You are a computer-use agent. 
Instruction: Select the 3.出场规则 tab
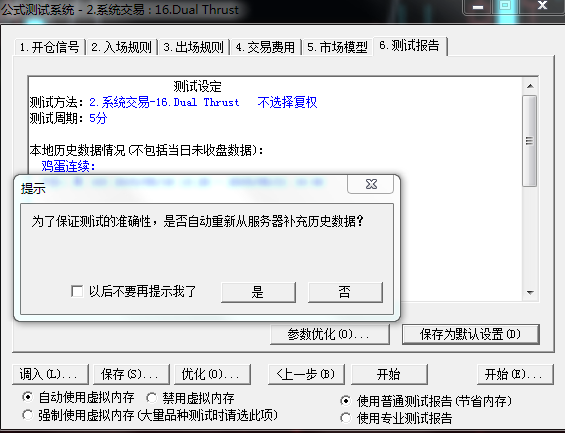[x=193, y=47]
